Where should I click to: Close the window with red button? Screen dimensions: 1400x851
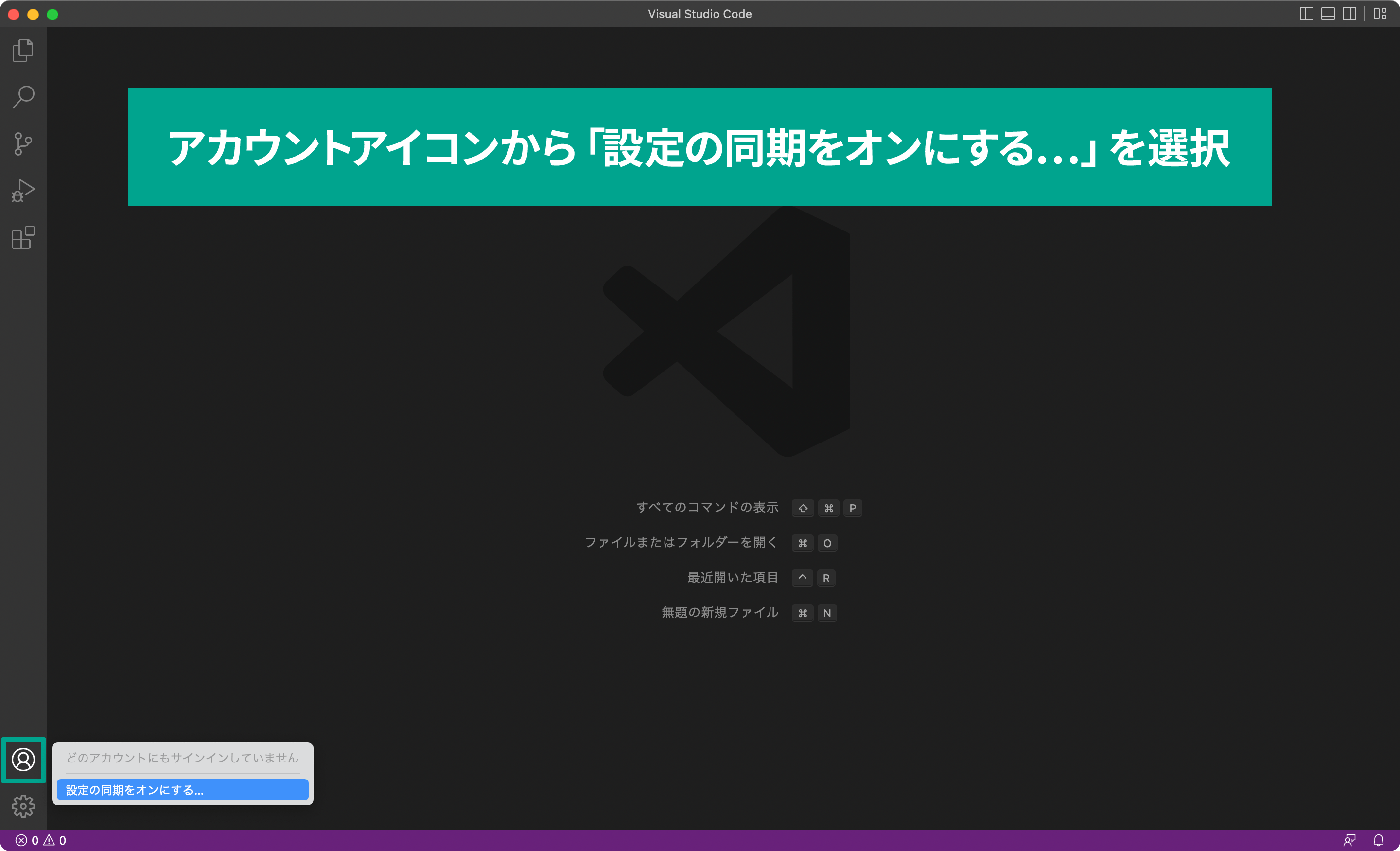pyautogui.click(x=14, y=14)
